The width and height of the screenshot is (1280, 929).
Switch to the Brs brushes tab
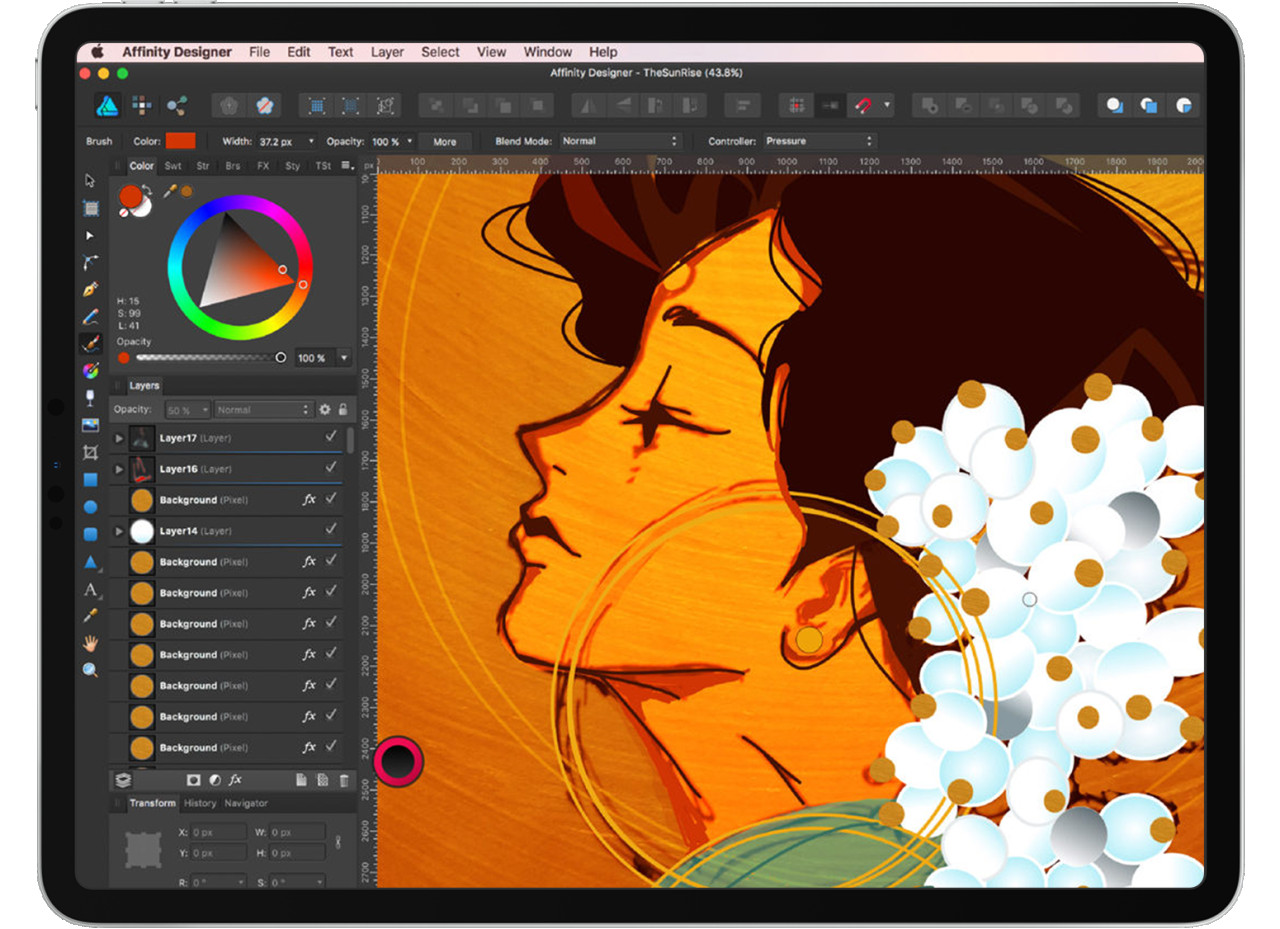232,166
